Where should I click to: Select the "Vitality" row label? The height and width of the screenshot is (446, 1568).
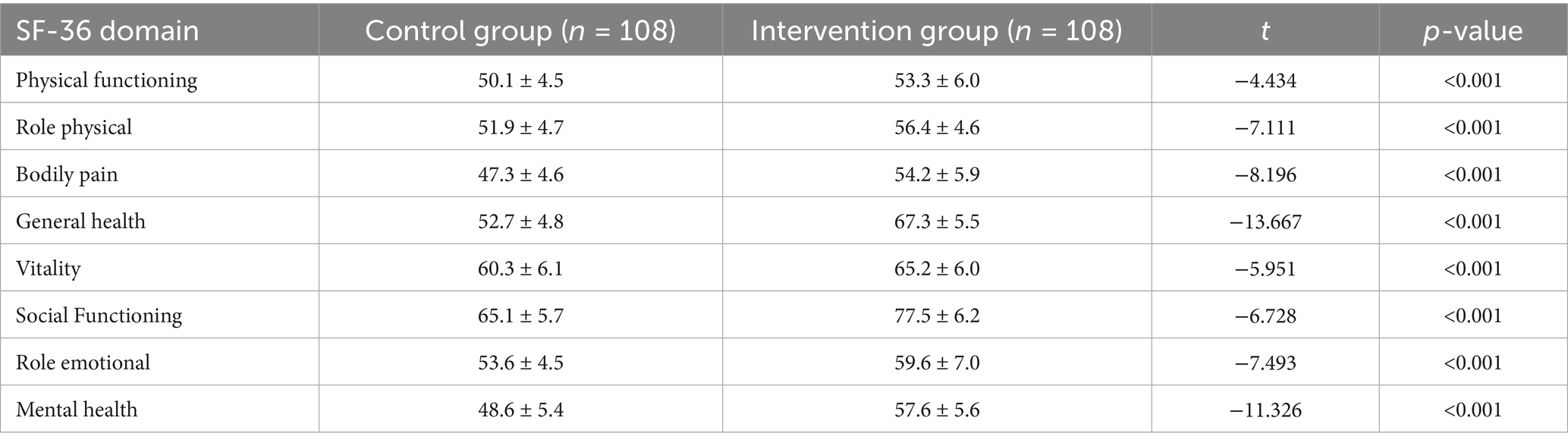(x=48, y=269)
